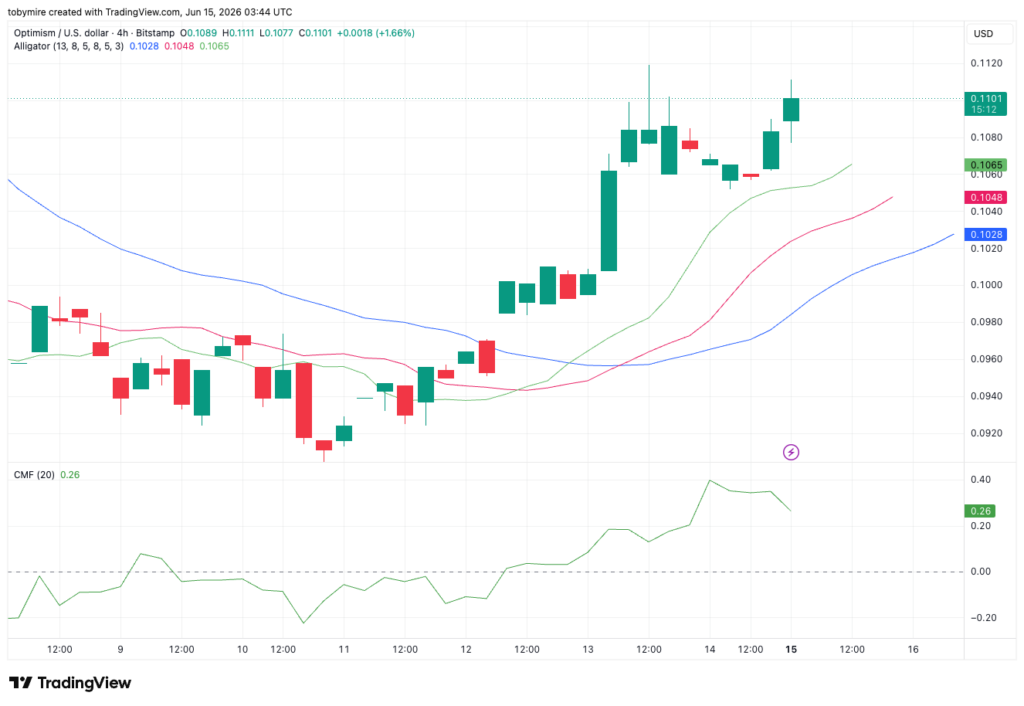Click the 10 date label on time axis
Screen dimensions: 1024x706
click(242, 649)
